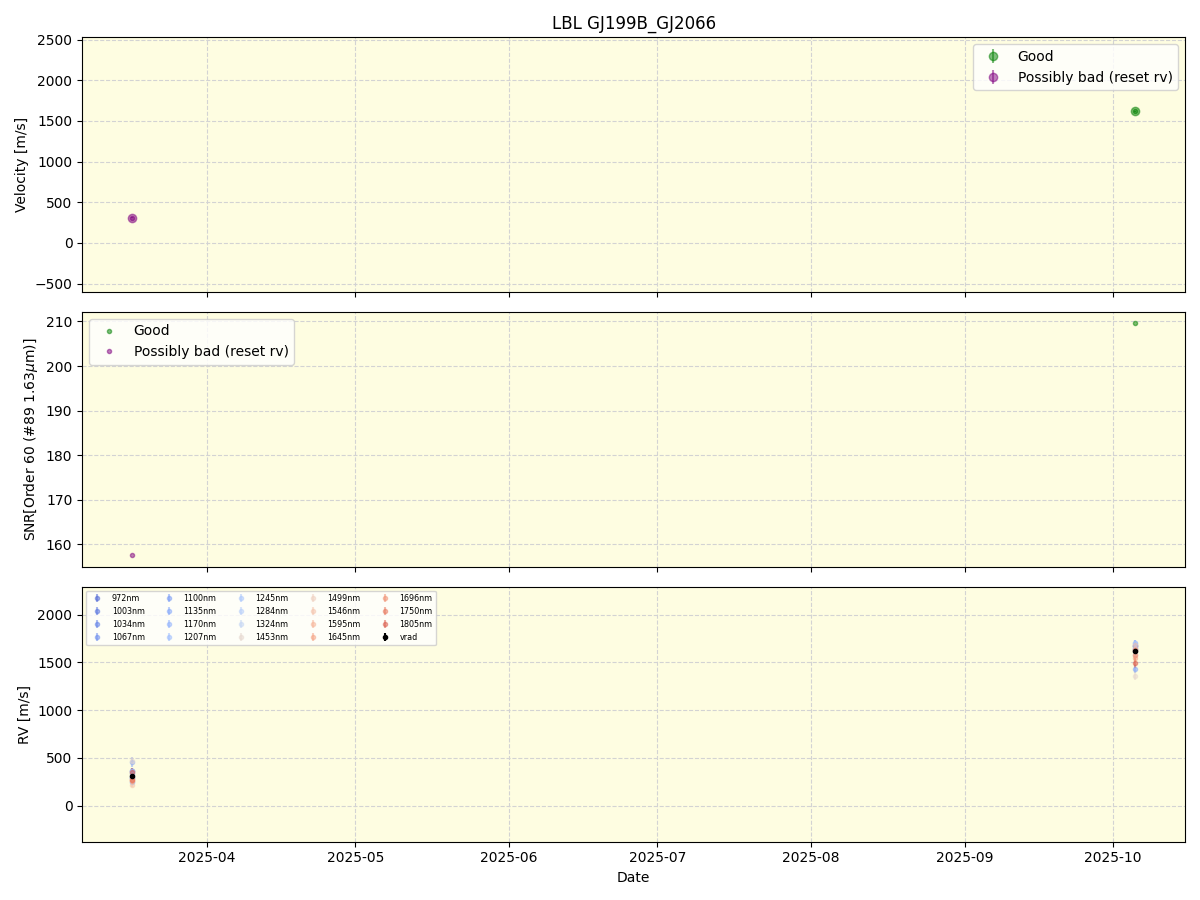Click the 2025-10 date tick label
1200x900 pixels.
tap(1113, 857)
